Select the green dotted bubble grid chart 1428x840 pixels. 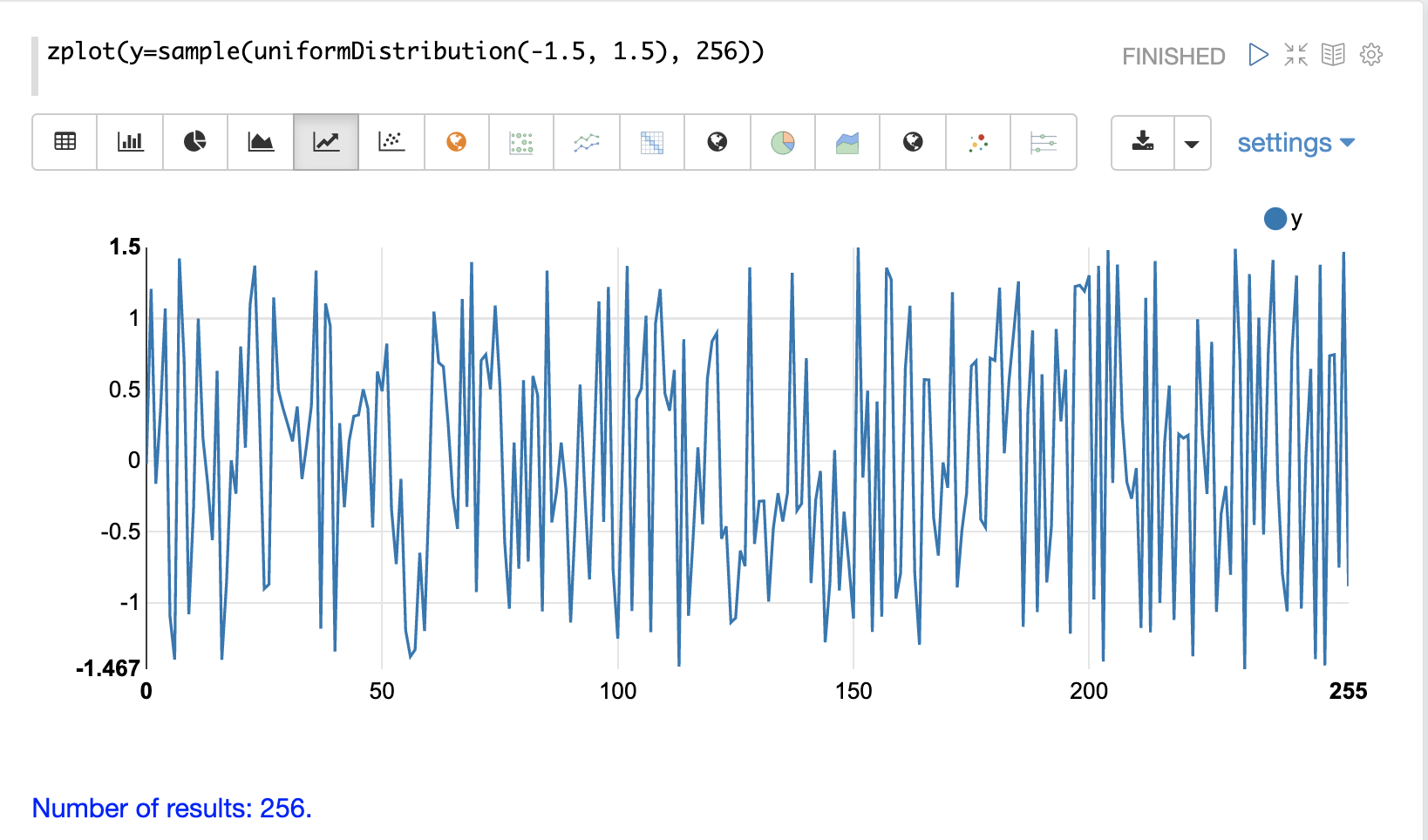click(521, 142)
